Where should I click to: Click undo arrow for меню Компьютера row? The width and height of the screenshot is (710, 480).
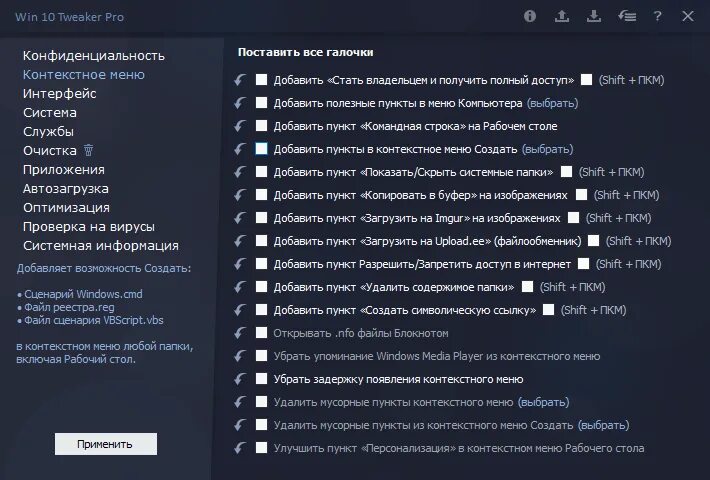[240, 103]
